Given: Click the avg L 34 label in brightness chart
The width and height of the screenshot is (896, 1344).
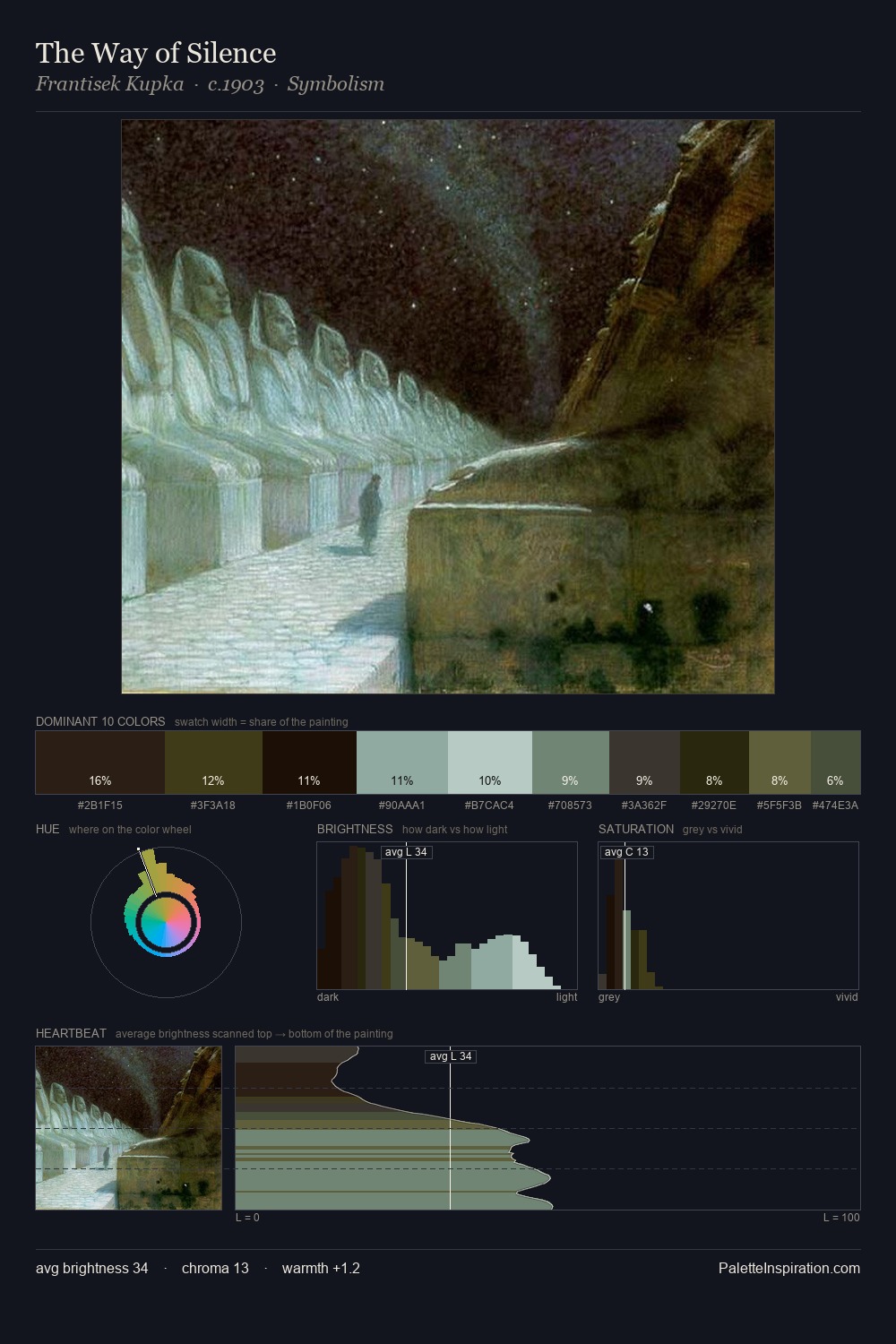Looking at the screenshot, I should (406, 852).
